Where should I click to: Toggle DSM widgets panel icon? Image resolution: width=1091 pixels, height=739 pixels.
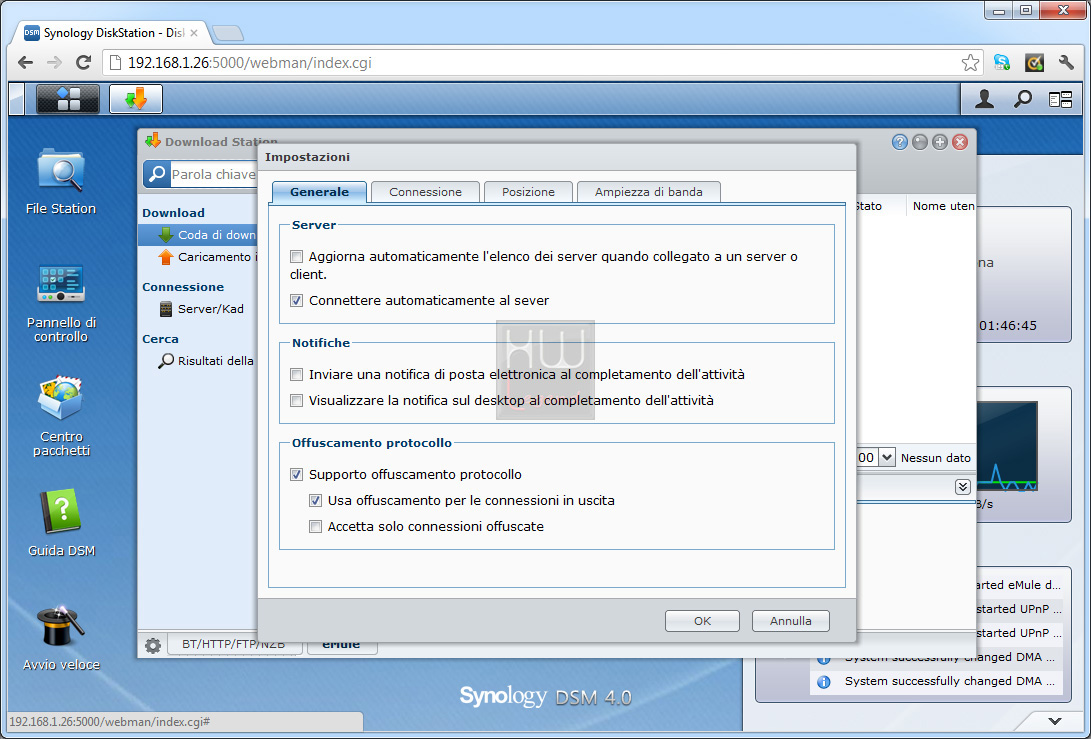[x=1060, y=100]
